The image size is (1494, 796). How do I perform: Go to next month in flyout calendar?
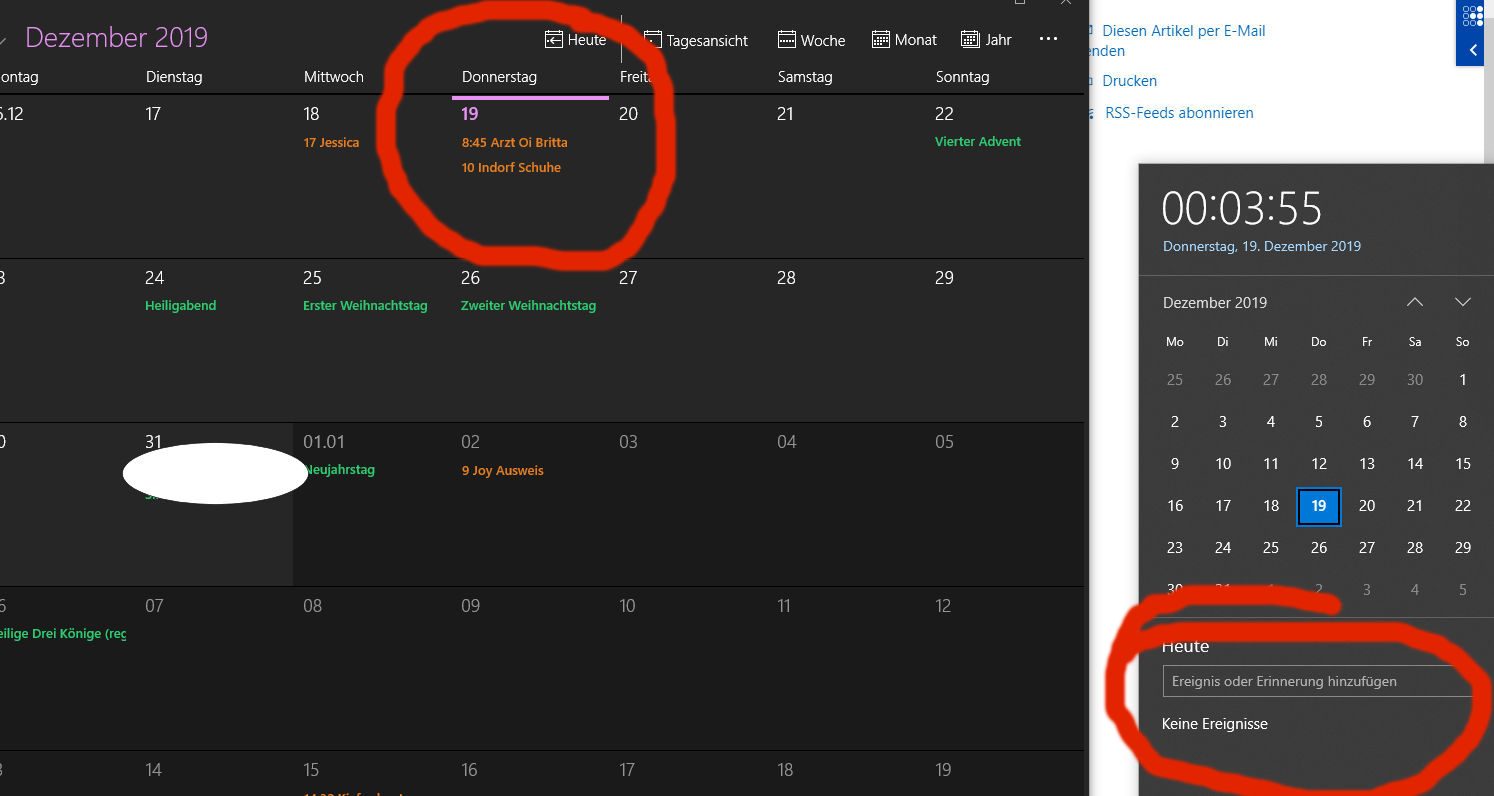point(1462,302)
